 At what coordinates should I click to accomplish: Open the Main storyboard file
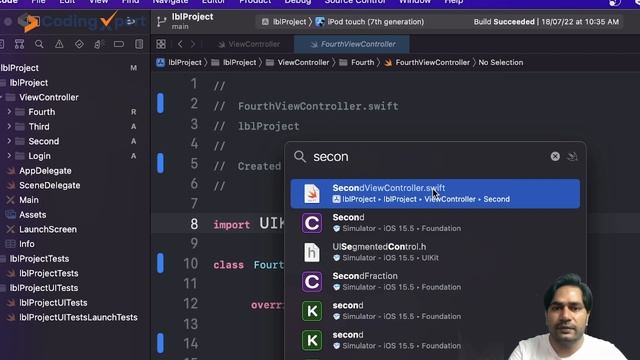(29, 200)
